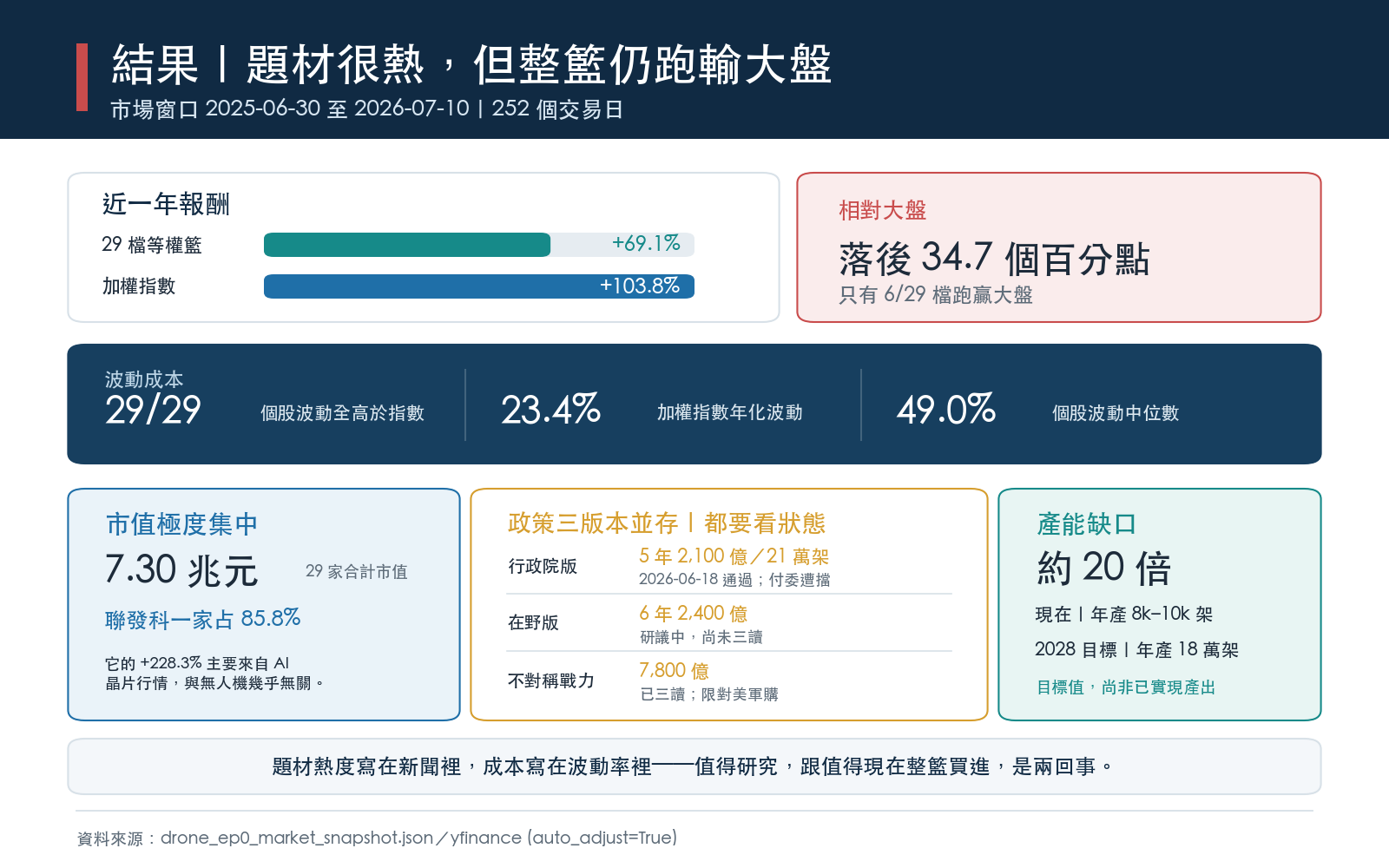Click 已三讀；限對美軍購 text
Image resolution: width=1389 pixels, height=868 pixels.
tap(709, 694)
